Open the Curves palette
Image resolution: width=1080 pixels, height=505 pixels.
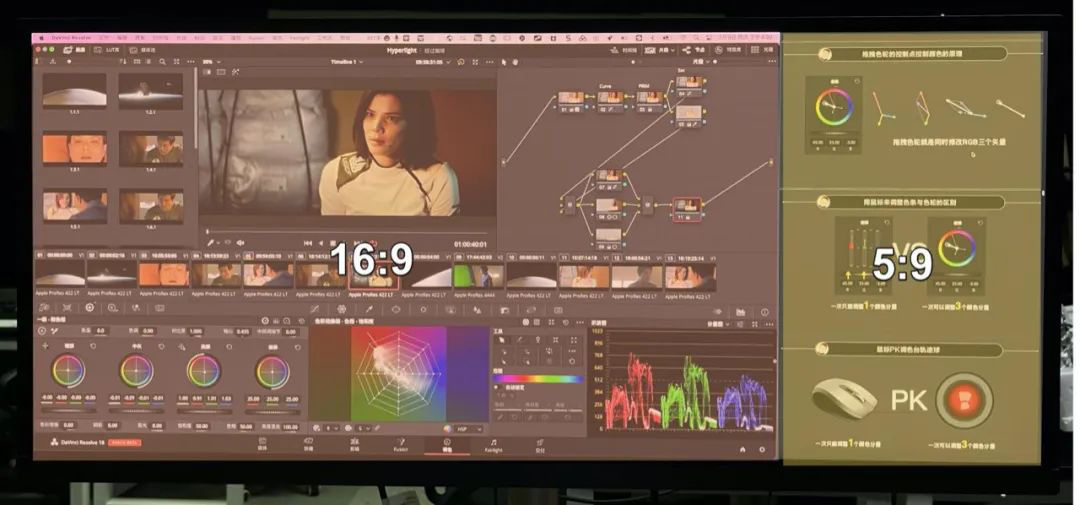tap(315, 309)
